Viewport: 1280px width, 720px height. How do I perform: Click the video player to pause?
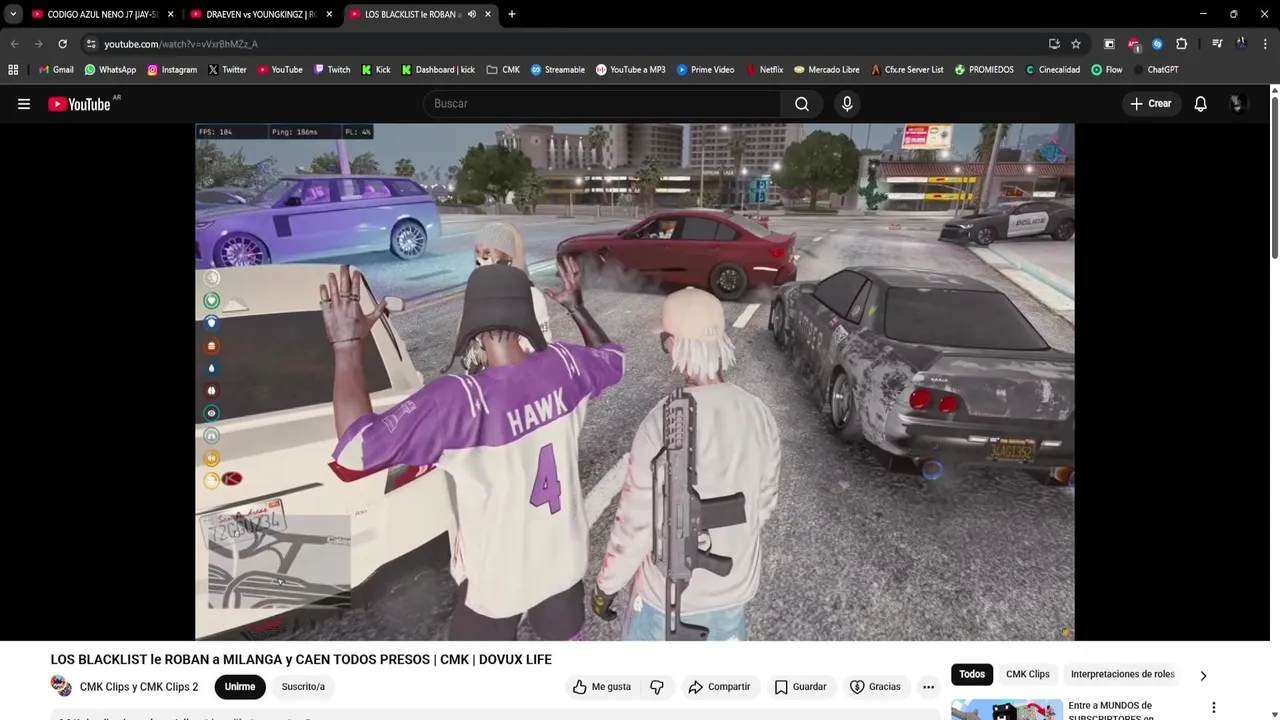point(635,381)
